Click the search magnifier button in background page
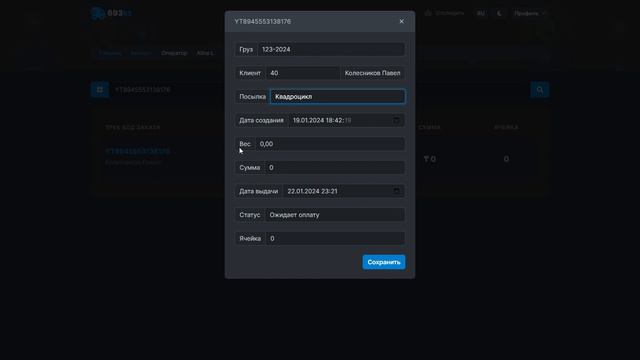This screenshot has height=360, width=640. click(540, 90)
